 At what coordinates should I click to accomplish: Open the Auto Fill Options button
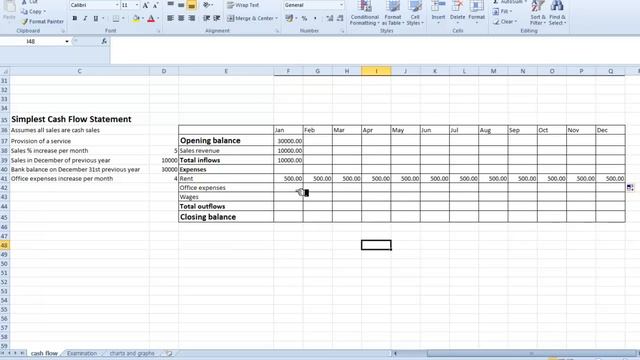(x=630, y=187)
